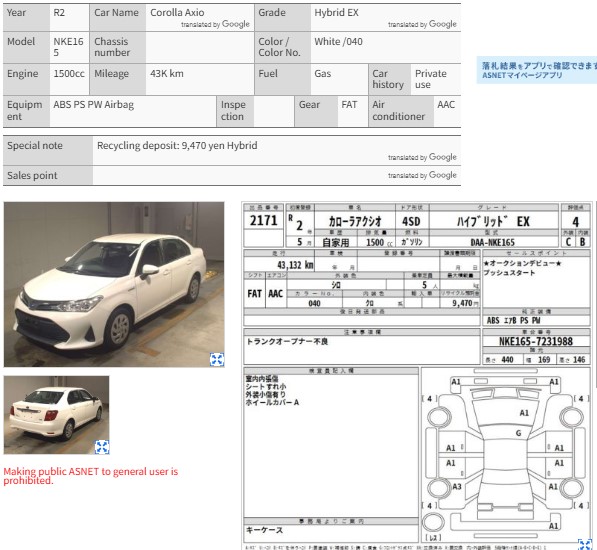Click the 'Making public ASNET' prohibition notice
This screenshot has height=550, width=597.
tap(91, 476)
